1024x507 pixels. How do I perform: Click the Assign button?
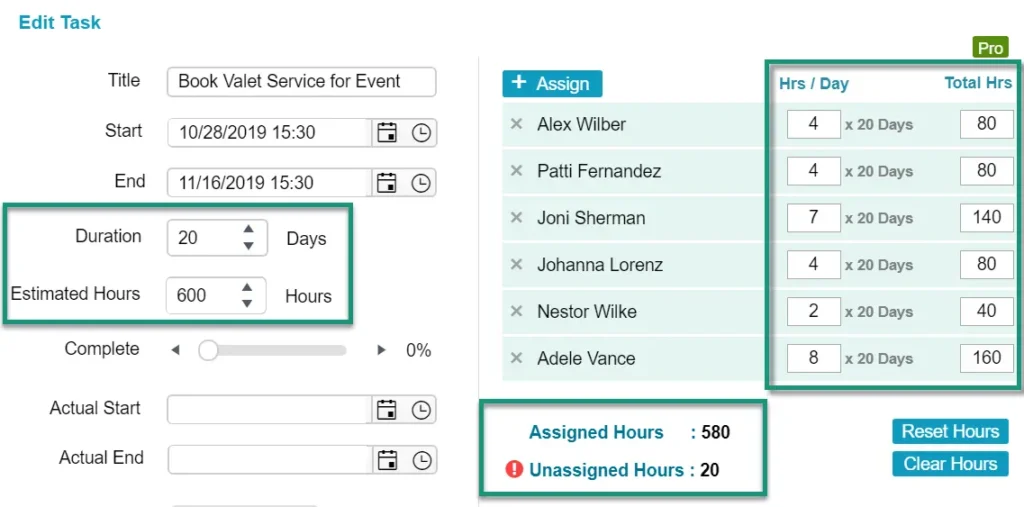click(552, 84)
